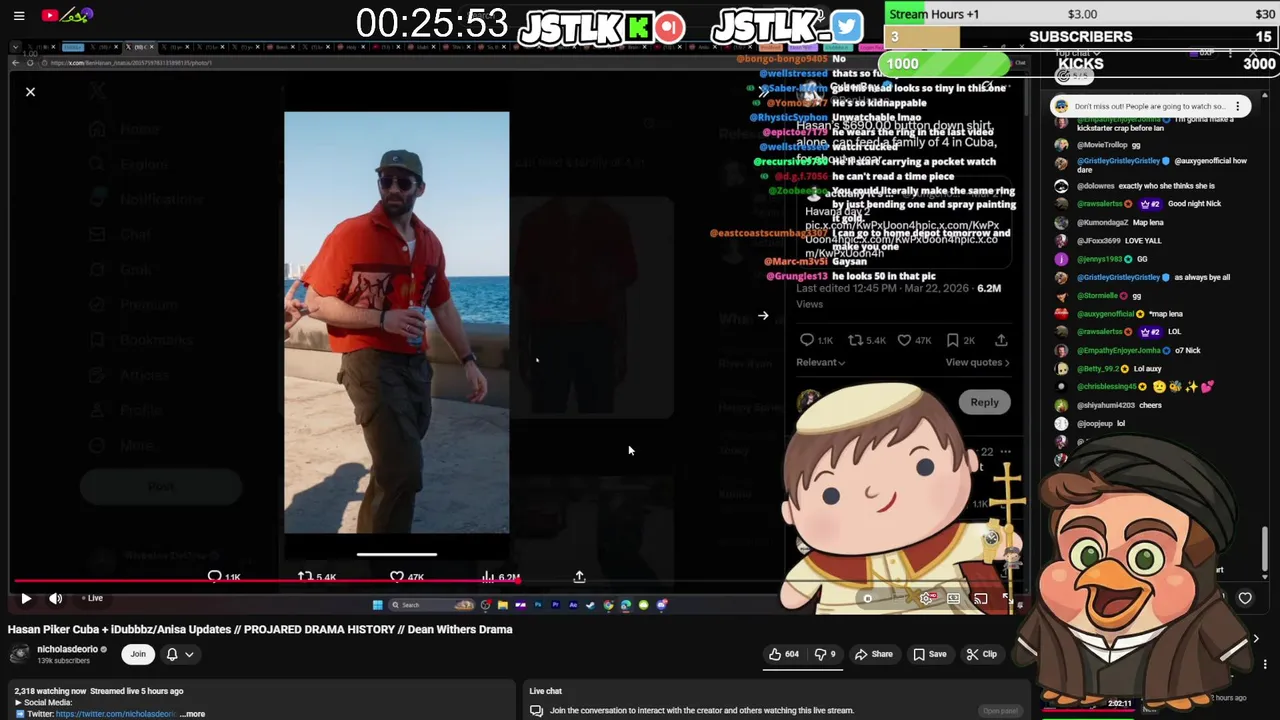Open the tweet reply's three-dot more menu

click(1006, 452)
